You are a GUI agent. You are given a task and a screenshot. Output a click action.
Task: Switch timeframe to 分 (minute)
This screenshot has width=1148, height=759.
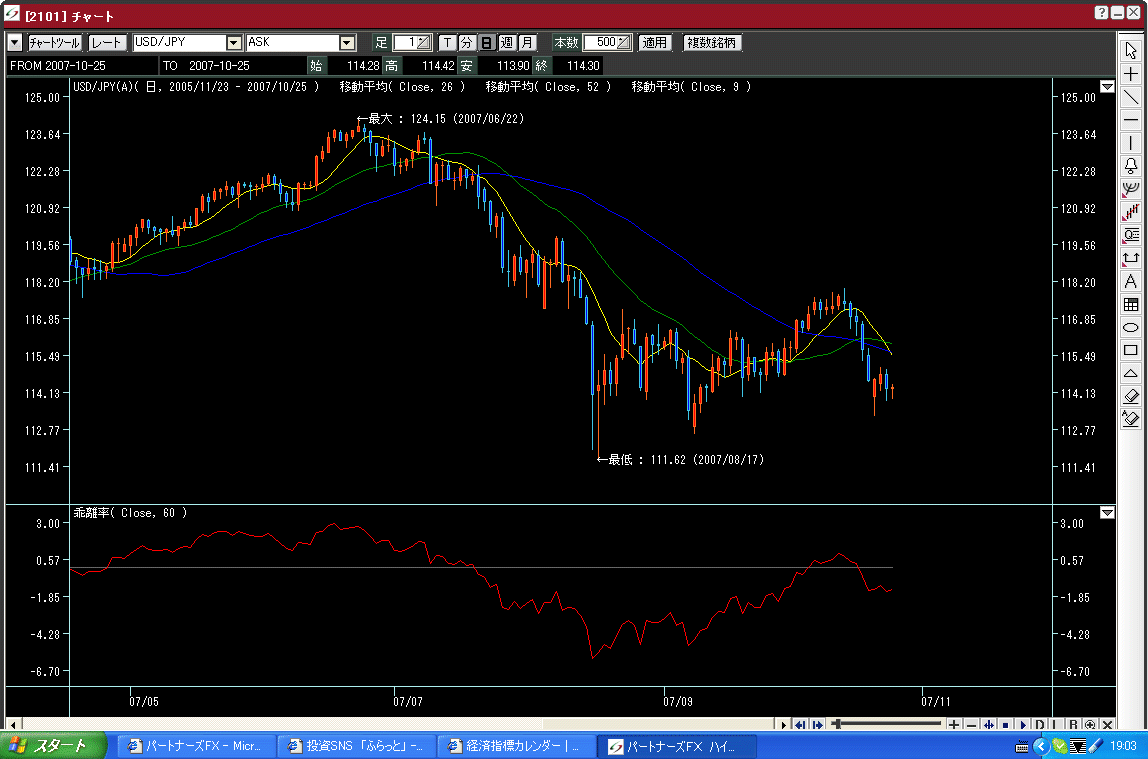point(467,43)
